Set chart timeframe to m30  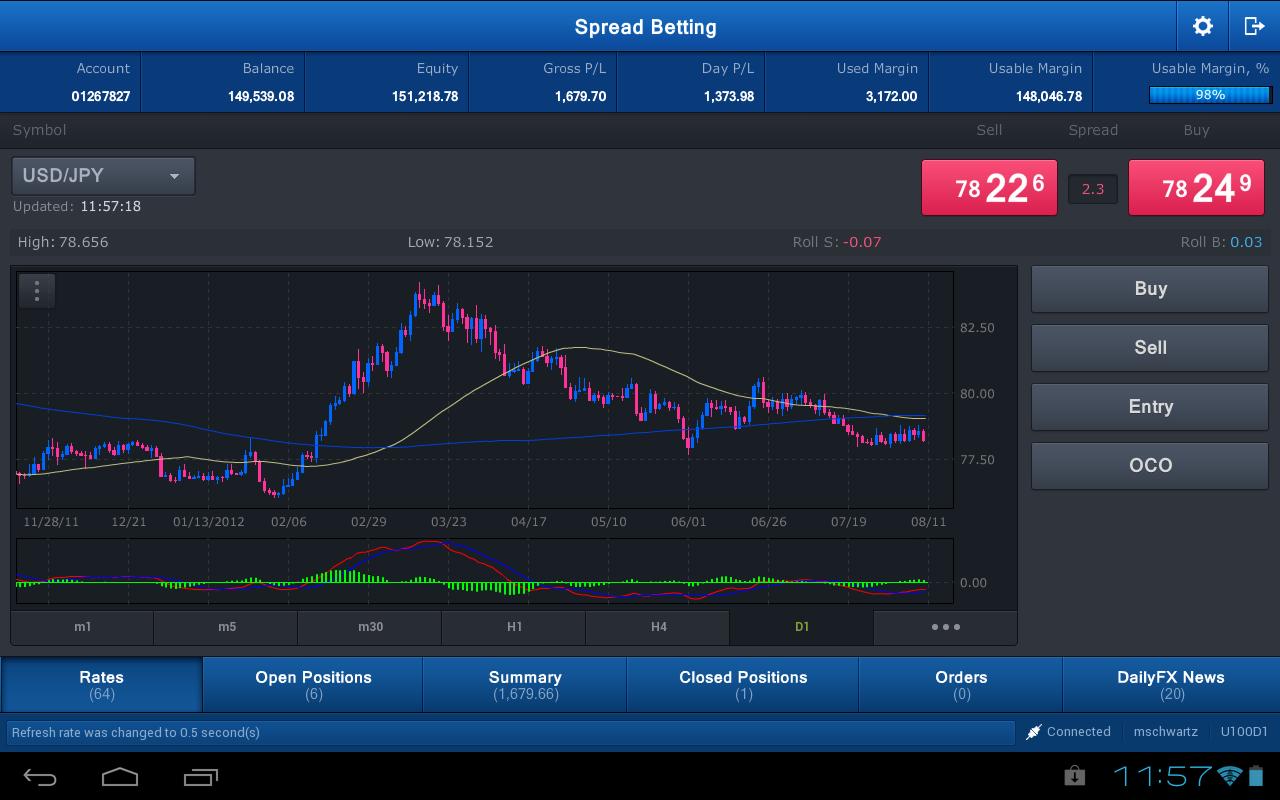(370, 627)
